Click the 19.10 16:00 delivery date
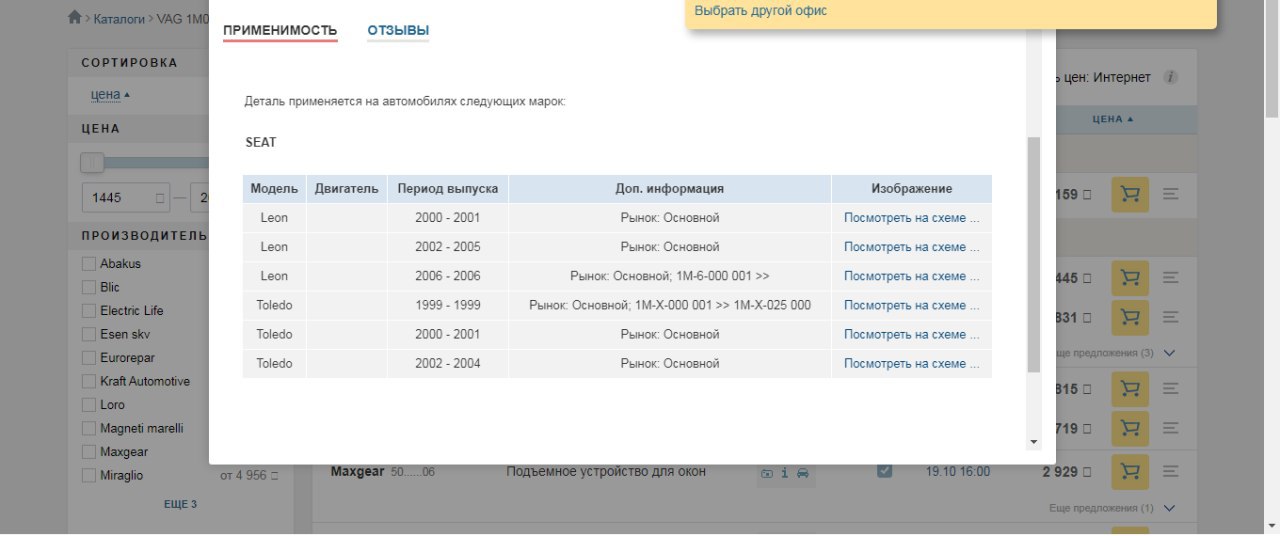 point(958,472)
